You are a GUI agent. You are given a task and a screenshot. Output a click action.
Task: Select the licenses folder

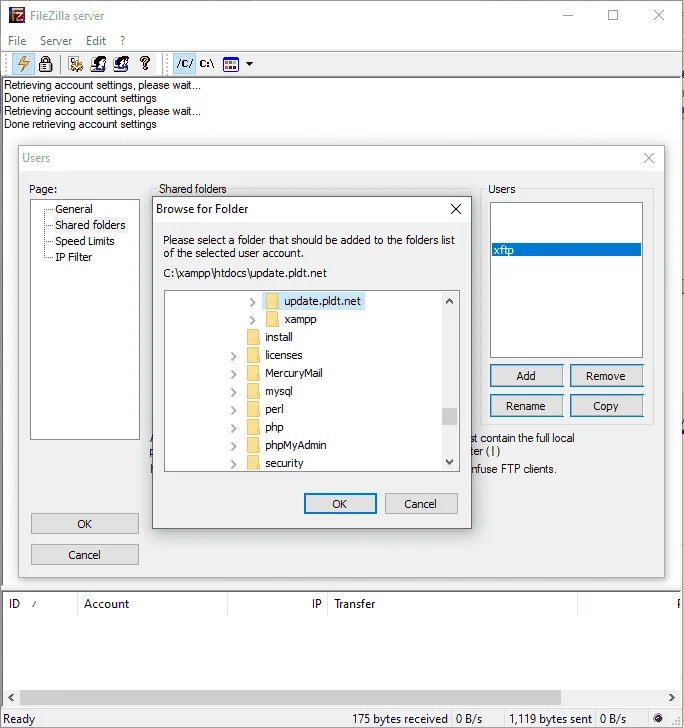coord(283,355)
